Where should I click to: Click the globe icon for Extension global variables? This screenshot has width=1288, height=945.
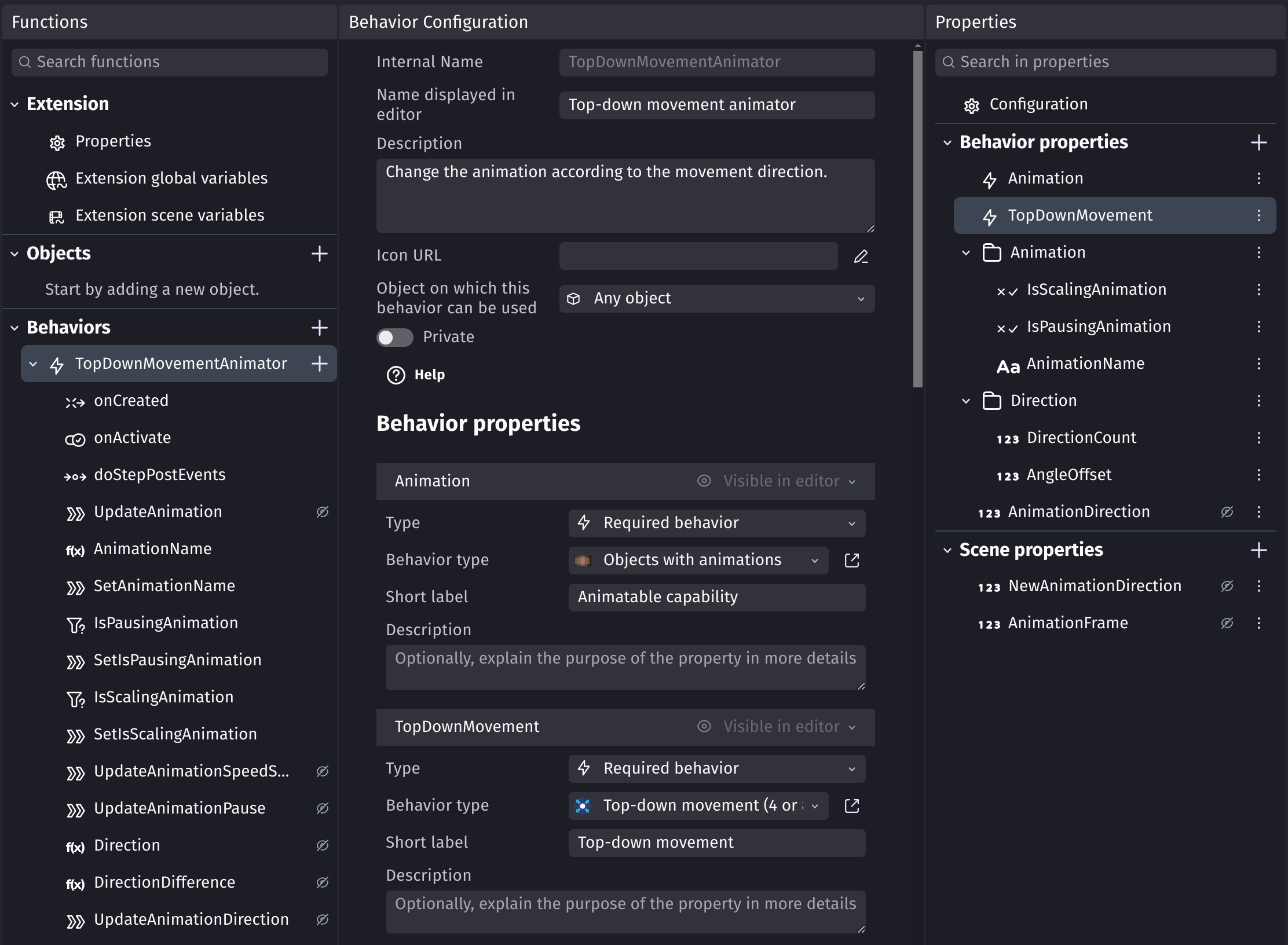click(x=56, y=180)
